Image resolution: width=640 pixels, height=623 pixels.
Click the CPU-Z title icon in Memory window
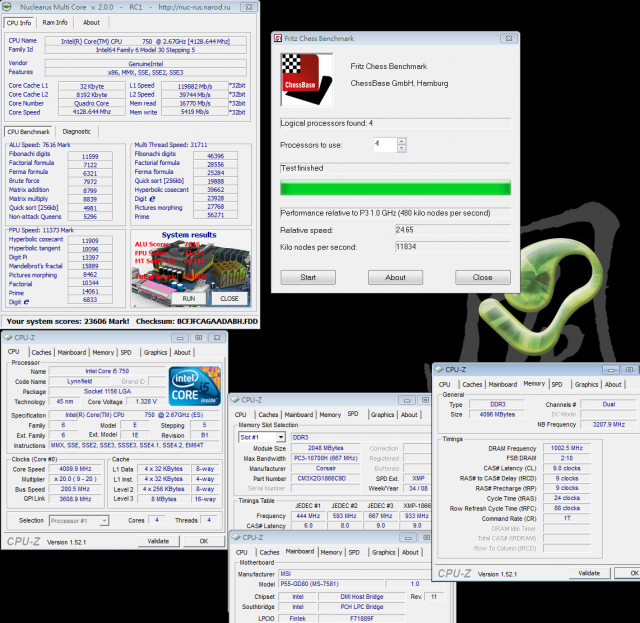click(x=439, y=369)
